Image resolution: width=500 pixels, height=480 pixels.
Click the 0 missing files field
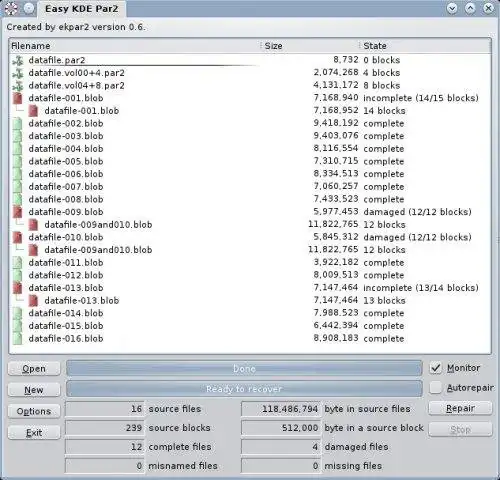(281, 466)
